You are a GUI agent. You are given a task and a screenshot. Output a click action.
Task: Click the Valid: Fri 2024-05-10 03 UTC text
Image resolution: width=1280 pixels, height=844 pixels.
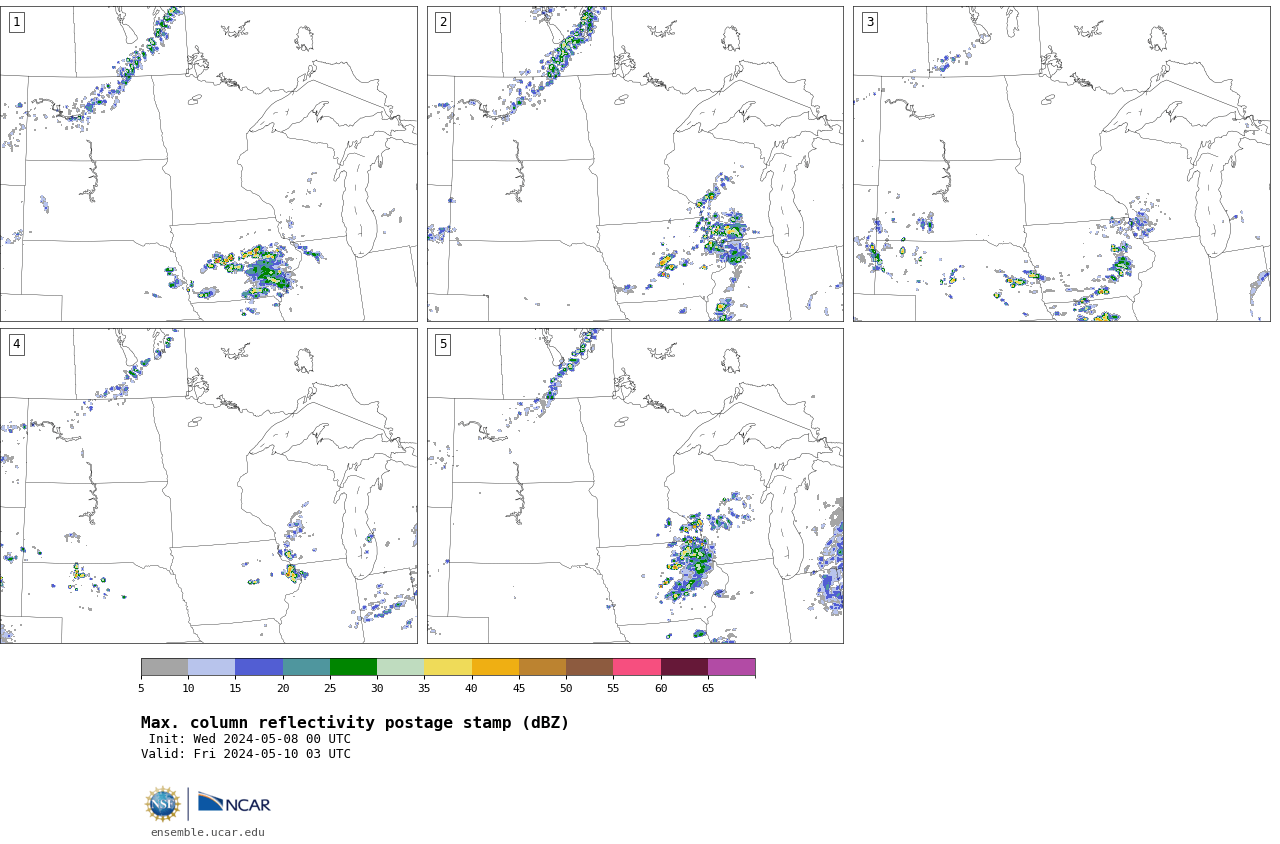(x=246, y=754)
